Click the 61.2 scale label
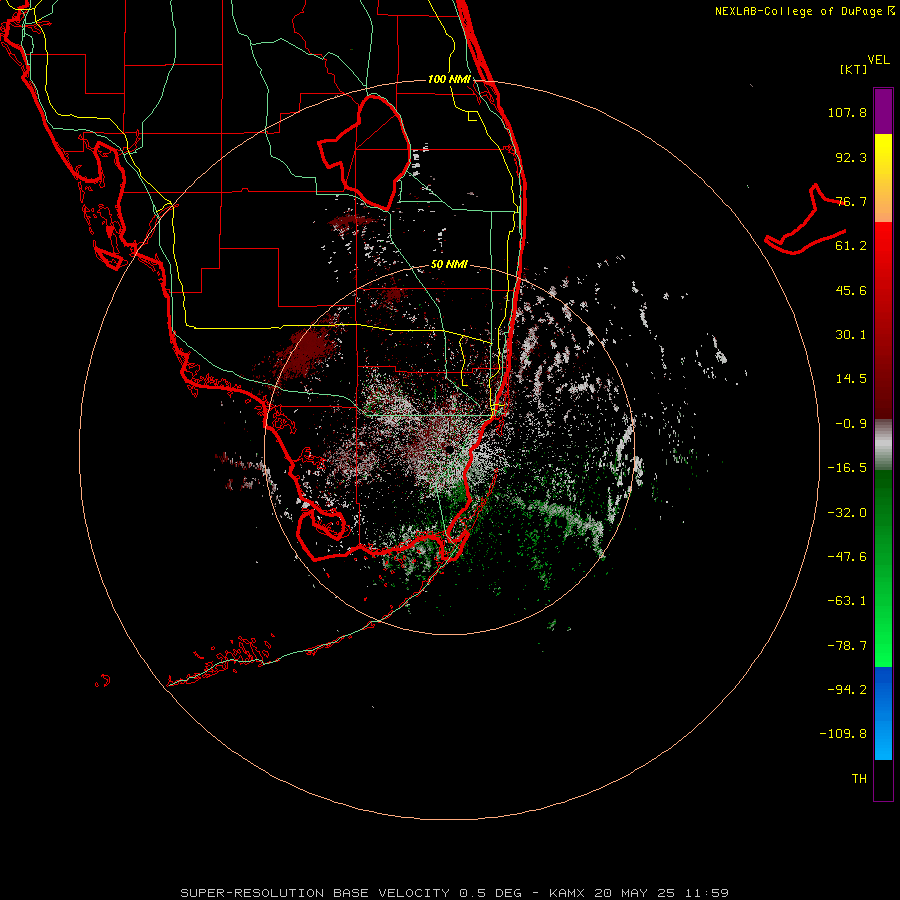The width and height of the screenshot is (900, 900). pos(851,246)
